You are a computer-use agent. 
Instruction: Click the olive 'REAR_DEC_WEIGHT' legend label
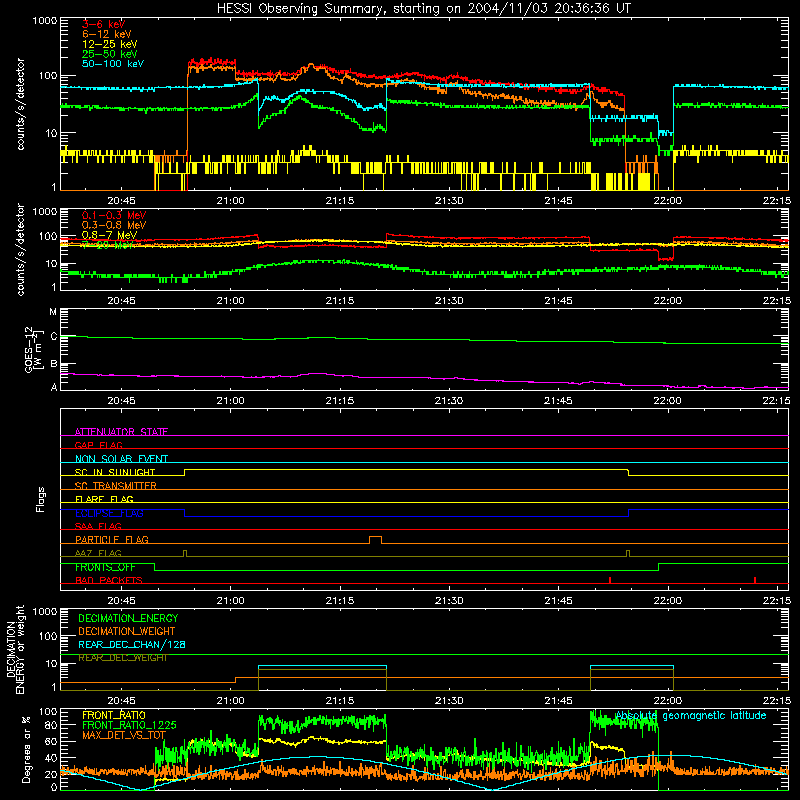[x=123, y=658]
